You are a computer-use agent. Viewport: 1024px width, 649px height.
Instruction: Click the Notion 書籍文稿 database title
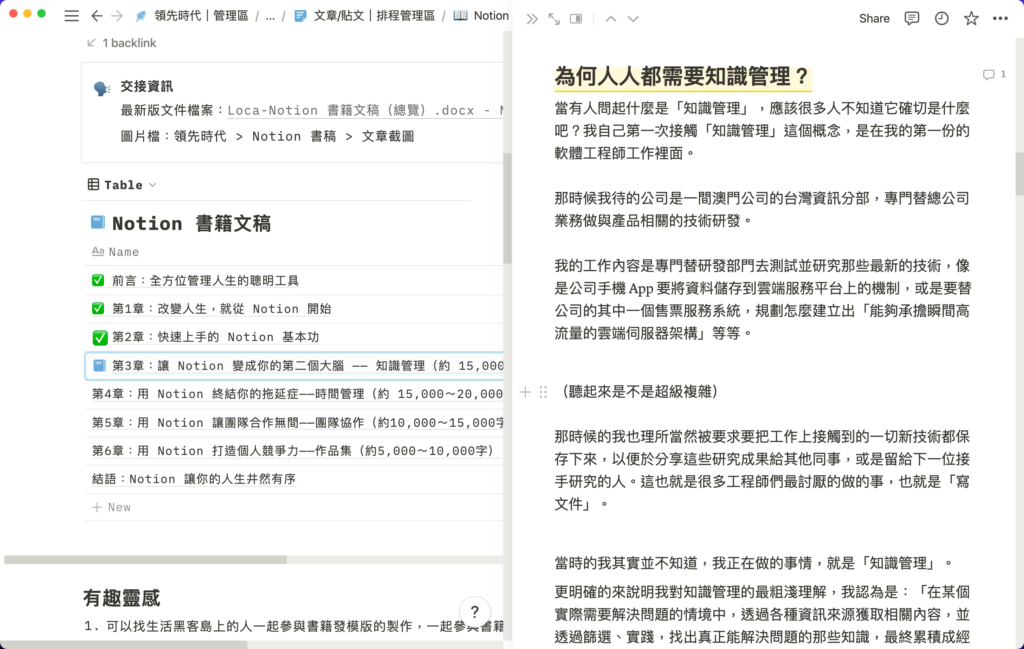(191, 223)
